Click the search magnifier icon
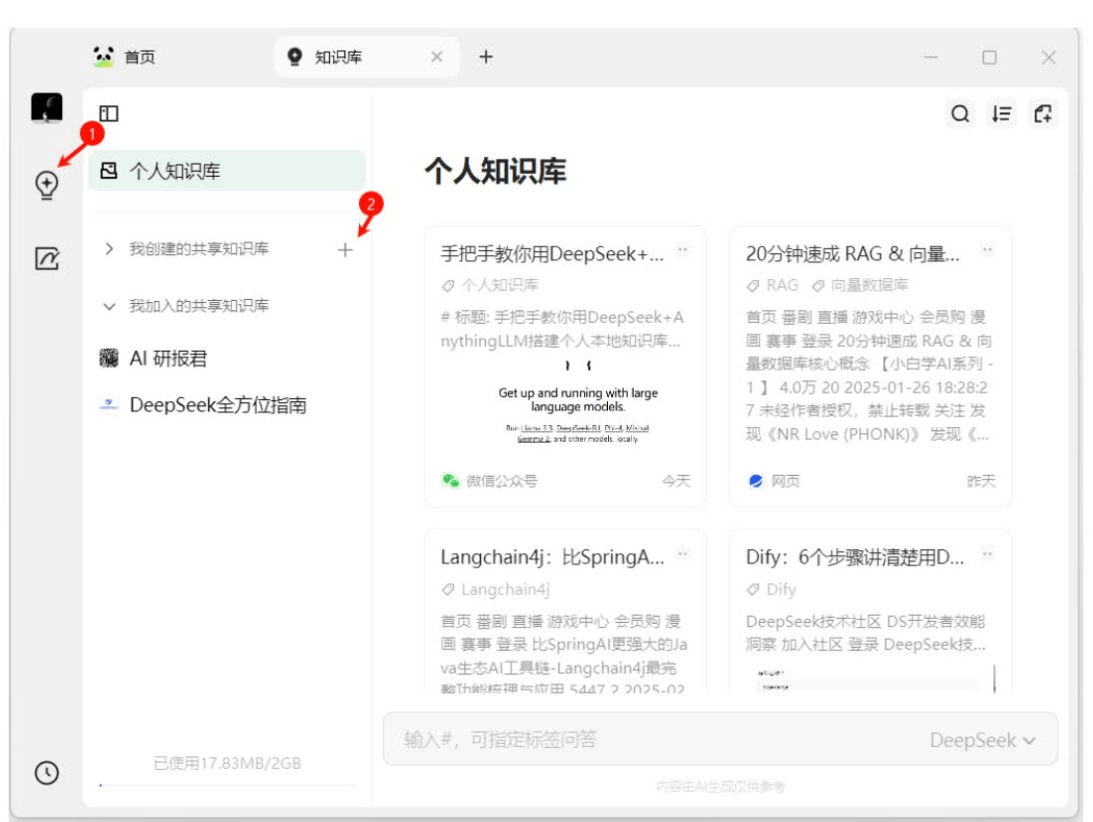Screen dimensions: 1093x822 [x=960, y=114]
